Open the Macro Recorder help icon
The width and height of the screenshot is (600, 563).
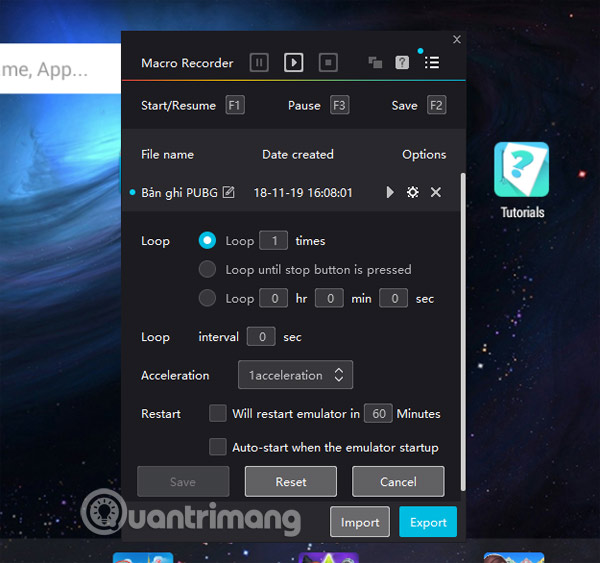(402, 62)
